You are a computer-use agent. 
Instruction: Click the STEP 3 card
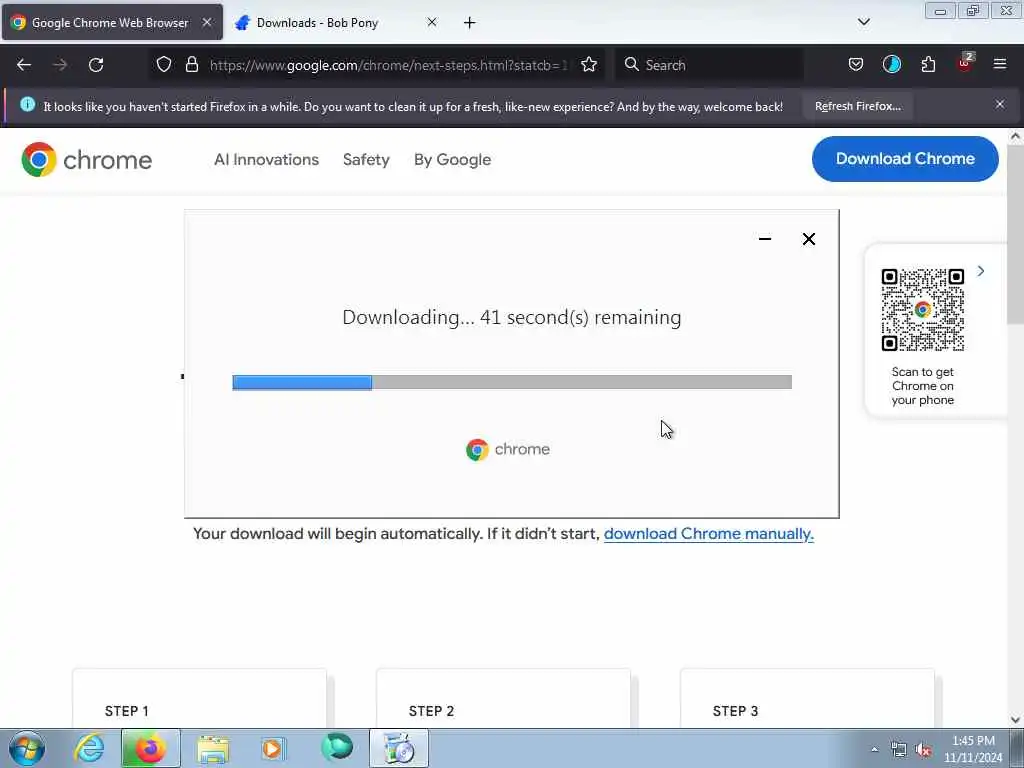click(807, 697)
